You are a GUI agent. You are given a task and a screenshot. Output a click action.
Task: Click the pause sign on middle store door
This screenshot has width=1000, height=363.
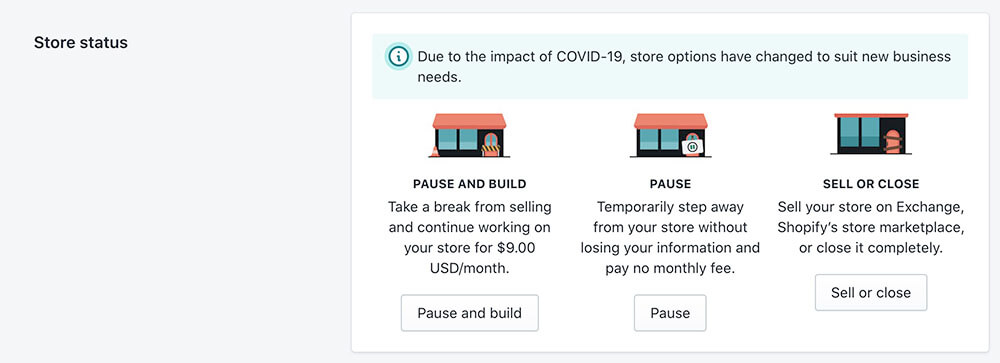pos(693,147)
